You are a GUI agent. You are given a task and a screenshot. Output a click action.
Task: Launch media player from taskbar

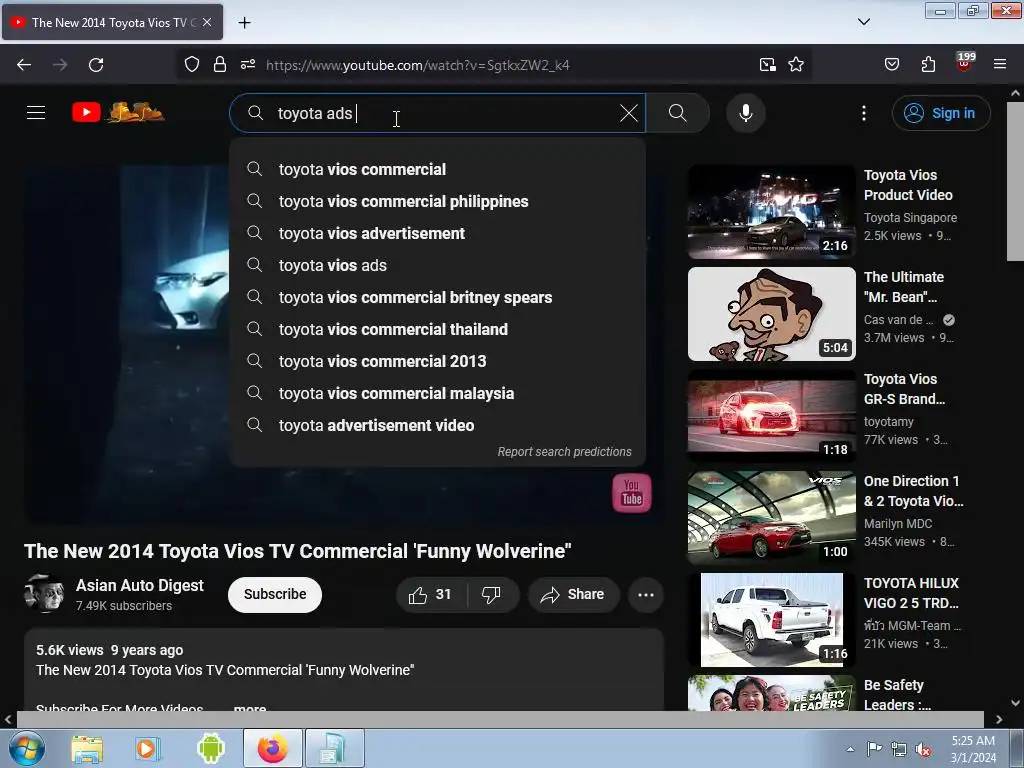tap(148, 748)
